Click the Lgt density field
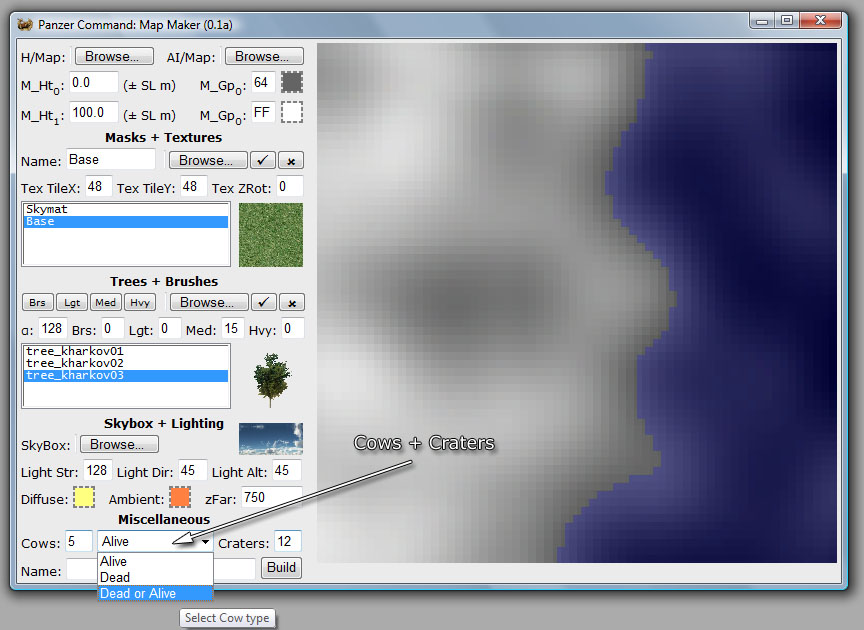This screenshot has height=630, width=864. [170, 329]
